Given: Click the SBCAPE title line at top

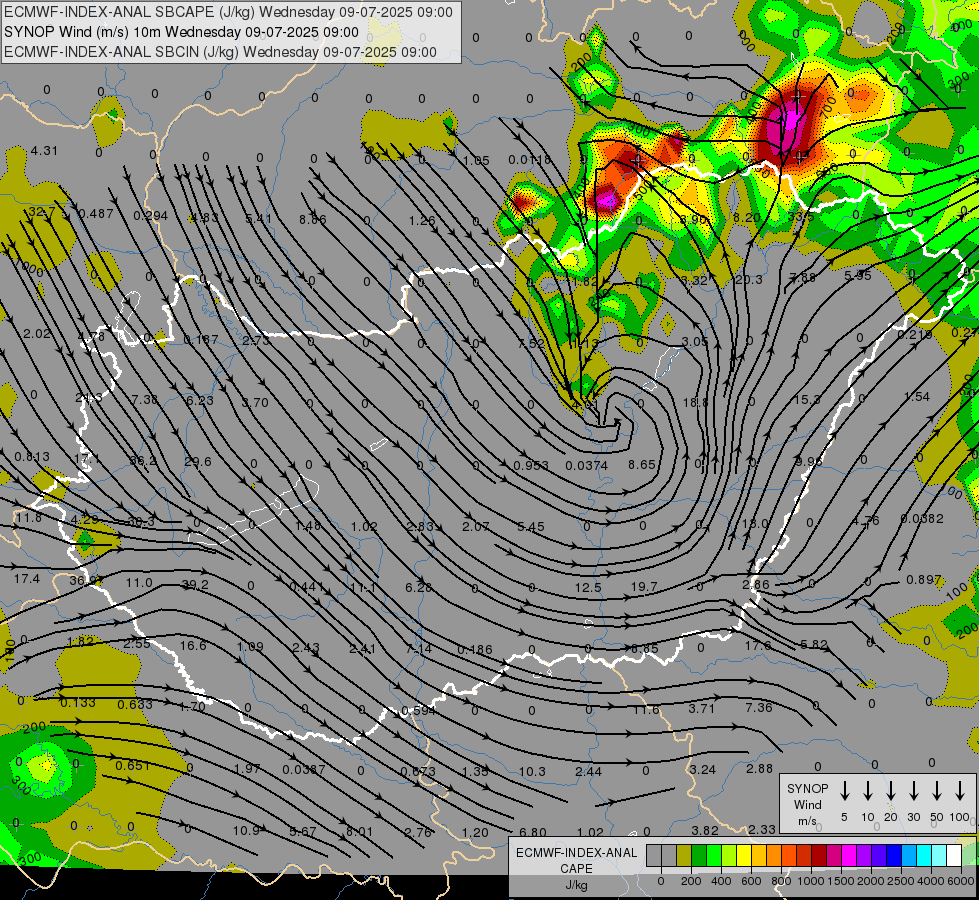Looking at the screenshot, I should pyautogui.click(x=228, y=12).
